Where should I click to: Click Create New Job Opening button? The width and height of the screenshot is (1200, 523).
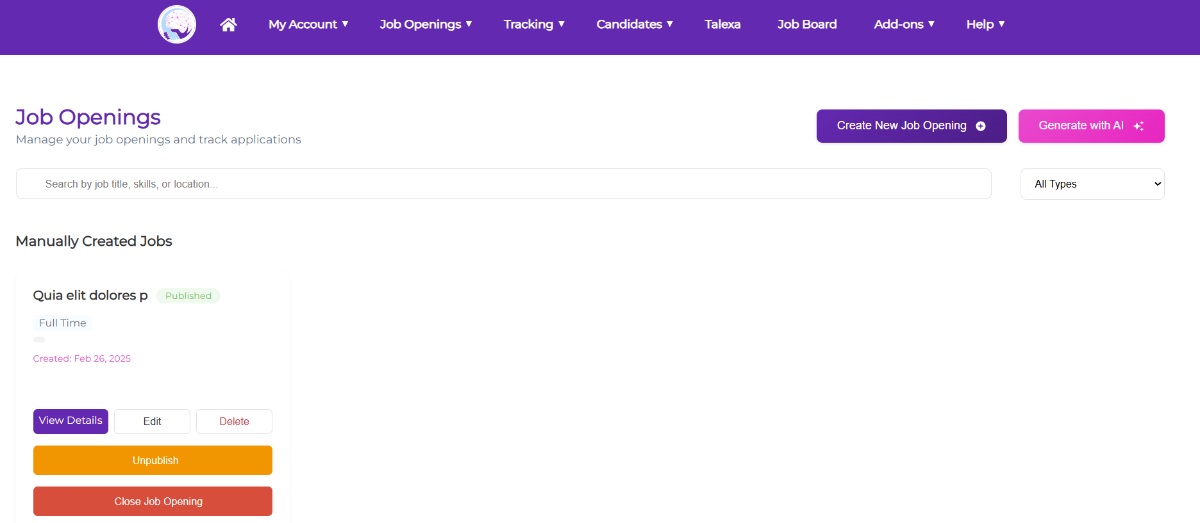coord(911,126)
